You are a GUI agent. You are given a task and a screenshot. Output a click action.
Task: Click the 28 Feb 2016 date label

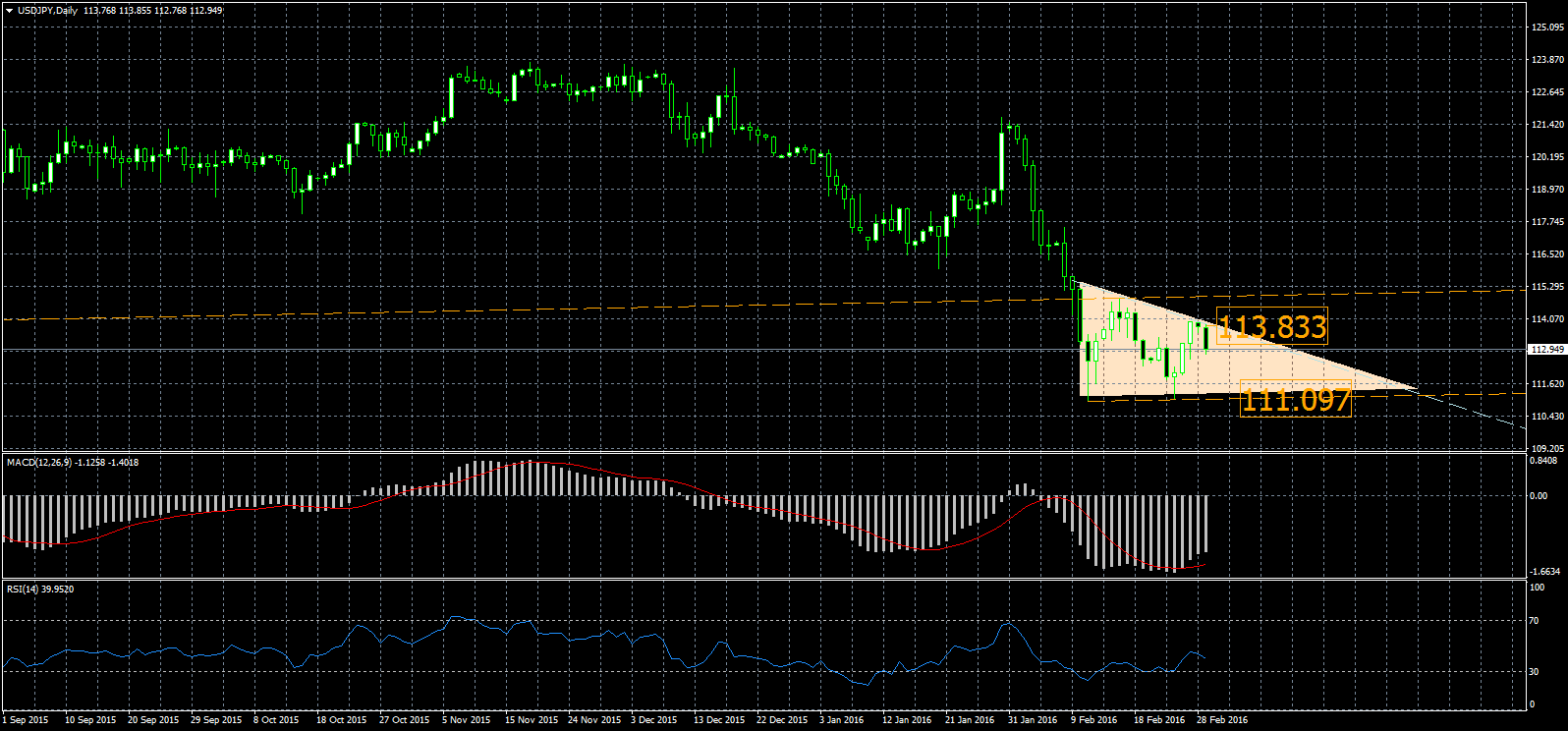[x=1221, y=720]
